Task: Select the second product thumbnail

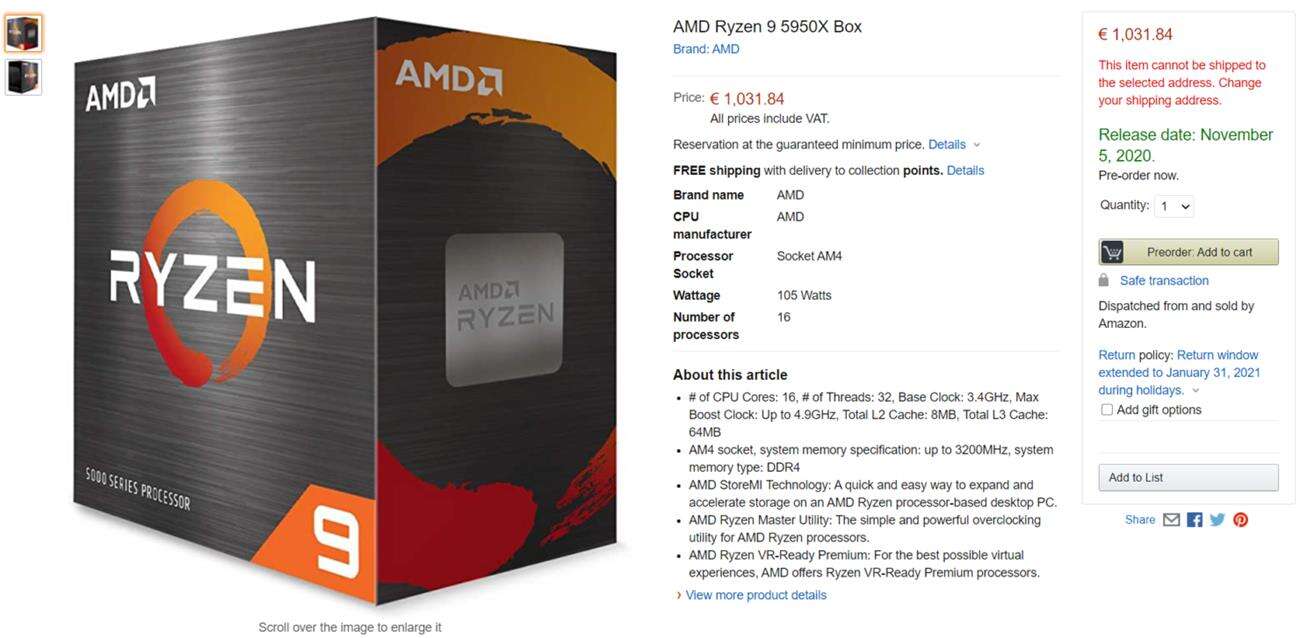Action: pos(23,77)
